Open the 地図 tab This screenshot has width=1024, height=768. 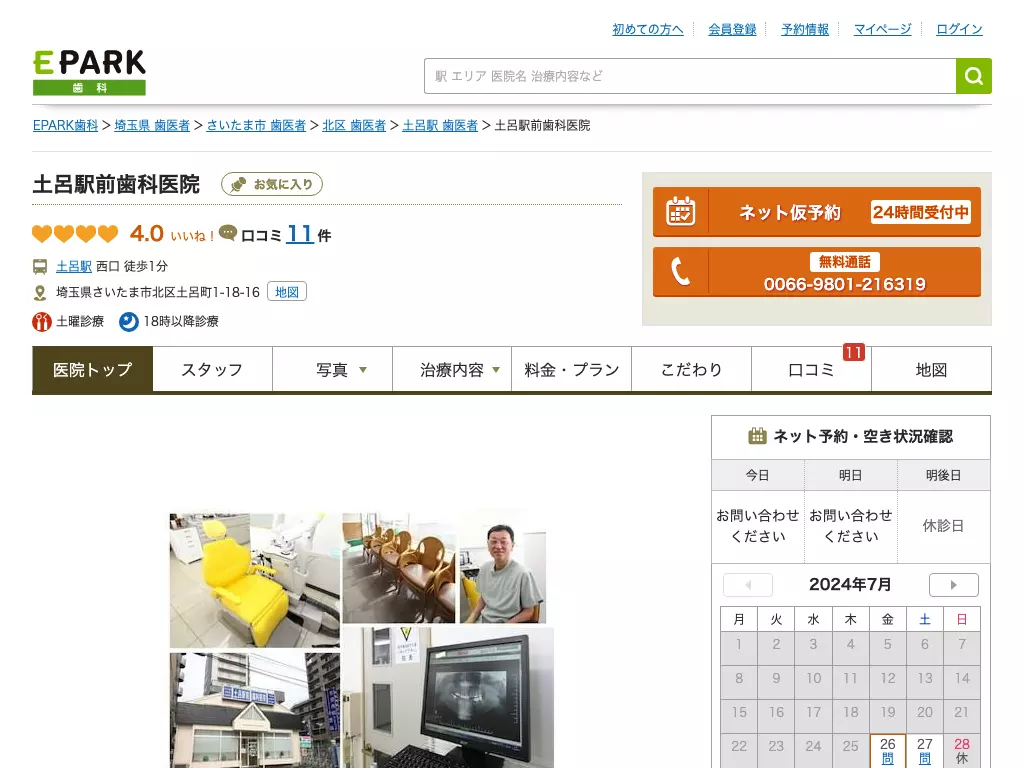(x=931, y=370)
